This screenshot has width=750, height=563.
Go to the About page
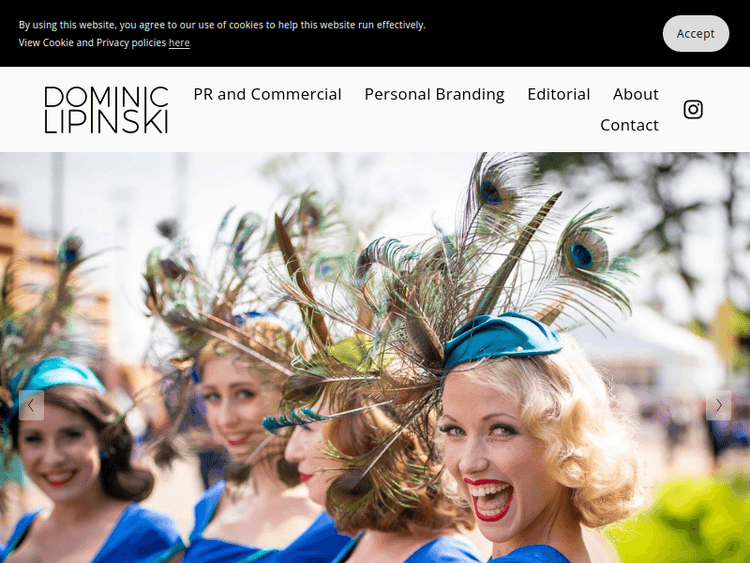point(636,94)
